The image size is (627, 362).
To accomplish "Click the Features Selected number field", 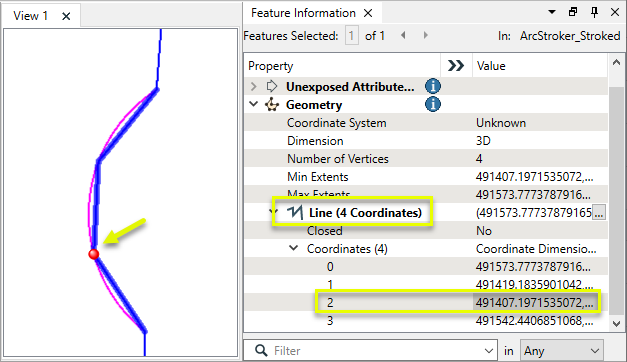I will click(x=351, y=36).
